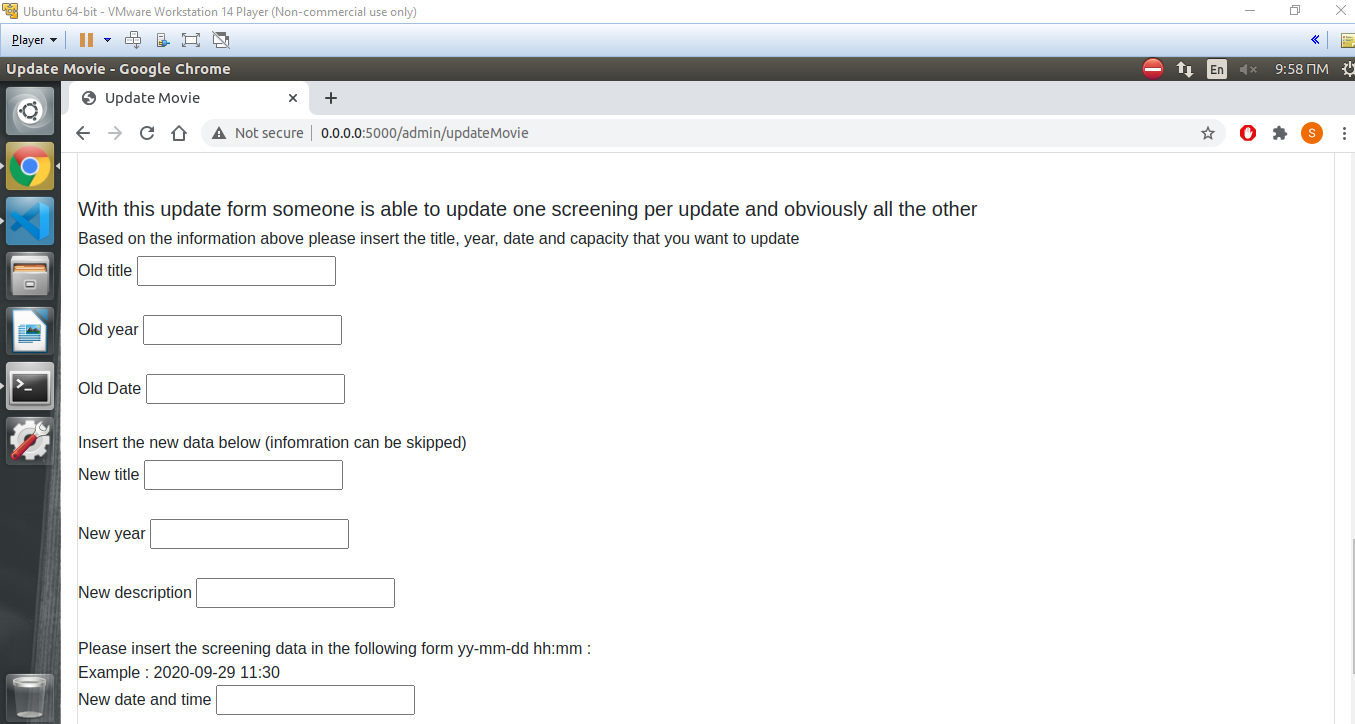Open Visual Studio Code from dock
The width and height of the screenshot is (1355, 724).
point(30,222)
